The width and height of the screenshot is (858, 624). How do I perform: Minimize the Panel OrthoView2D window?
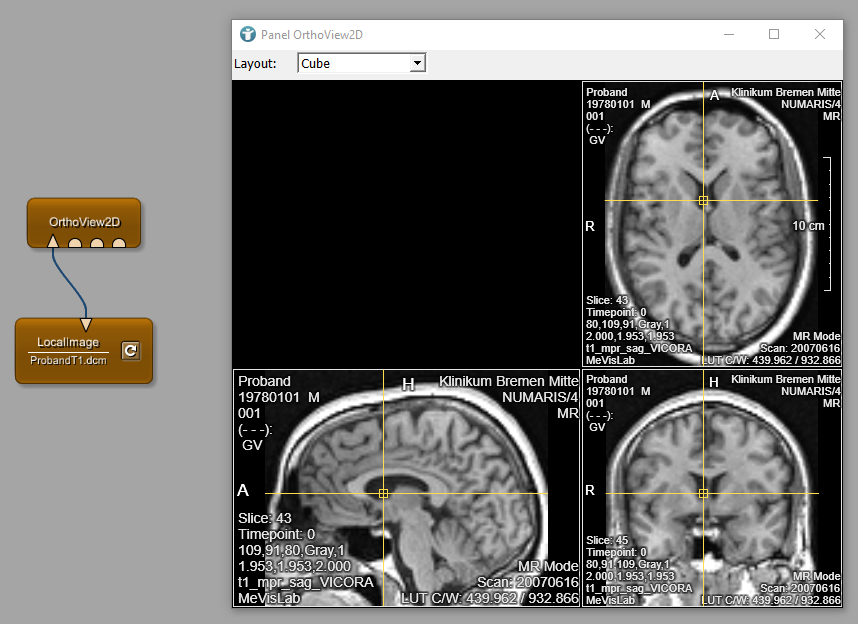(727, 34)
